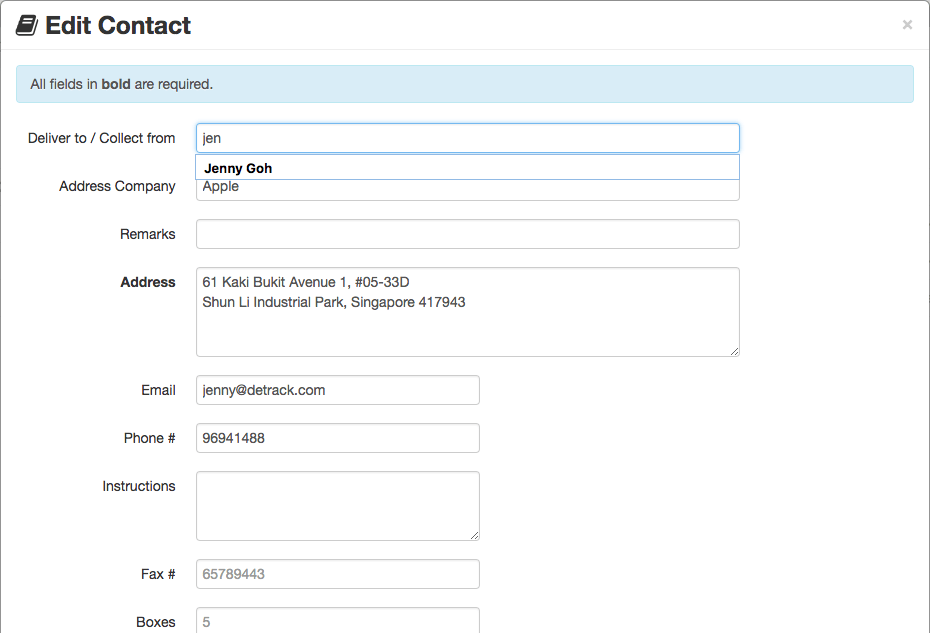Click the book icon beside Edit Contact
The image size is (930, 633).
(27, 26)
